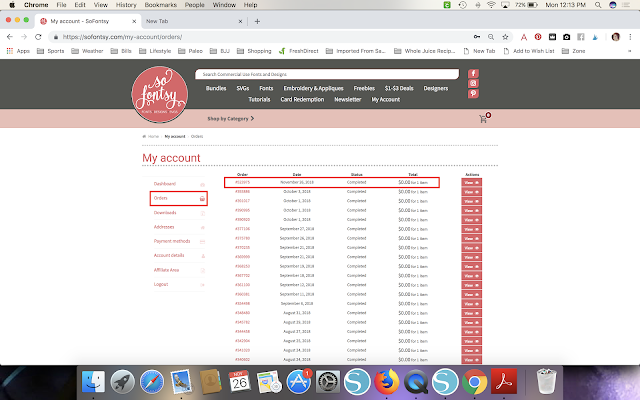Open the So Fontsy Instagram icon
This screenshot has width=640, height=400.
473,83
